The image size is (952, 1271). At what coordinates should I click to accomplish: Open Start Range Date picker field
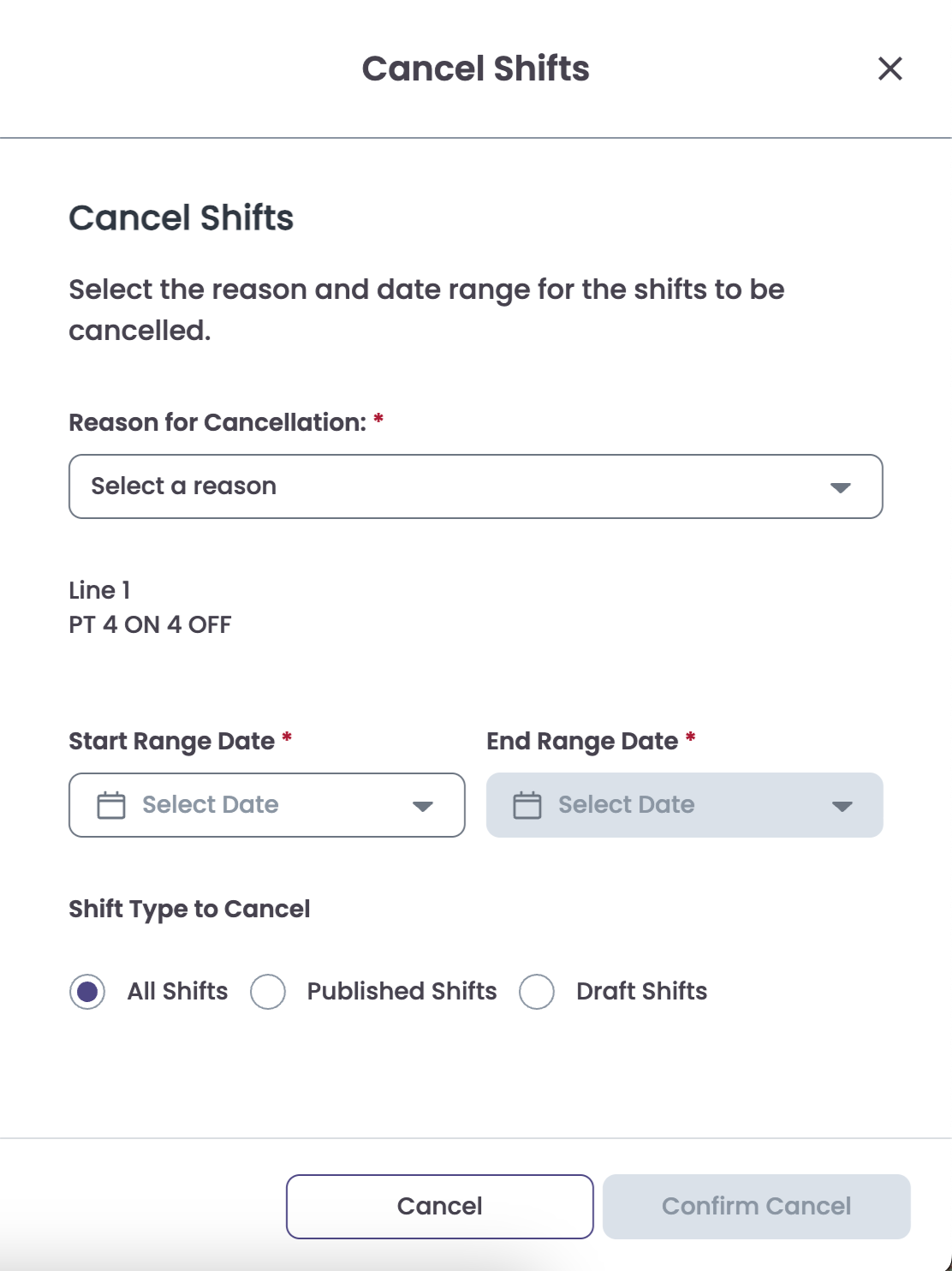[257, 805]
